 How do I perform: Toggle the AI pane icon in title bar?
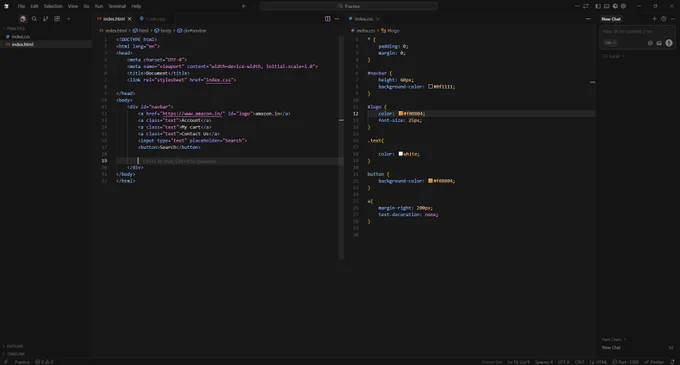click(615, 6)
